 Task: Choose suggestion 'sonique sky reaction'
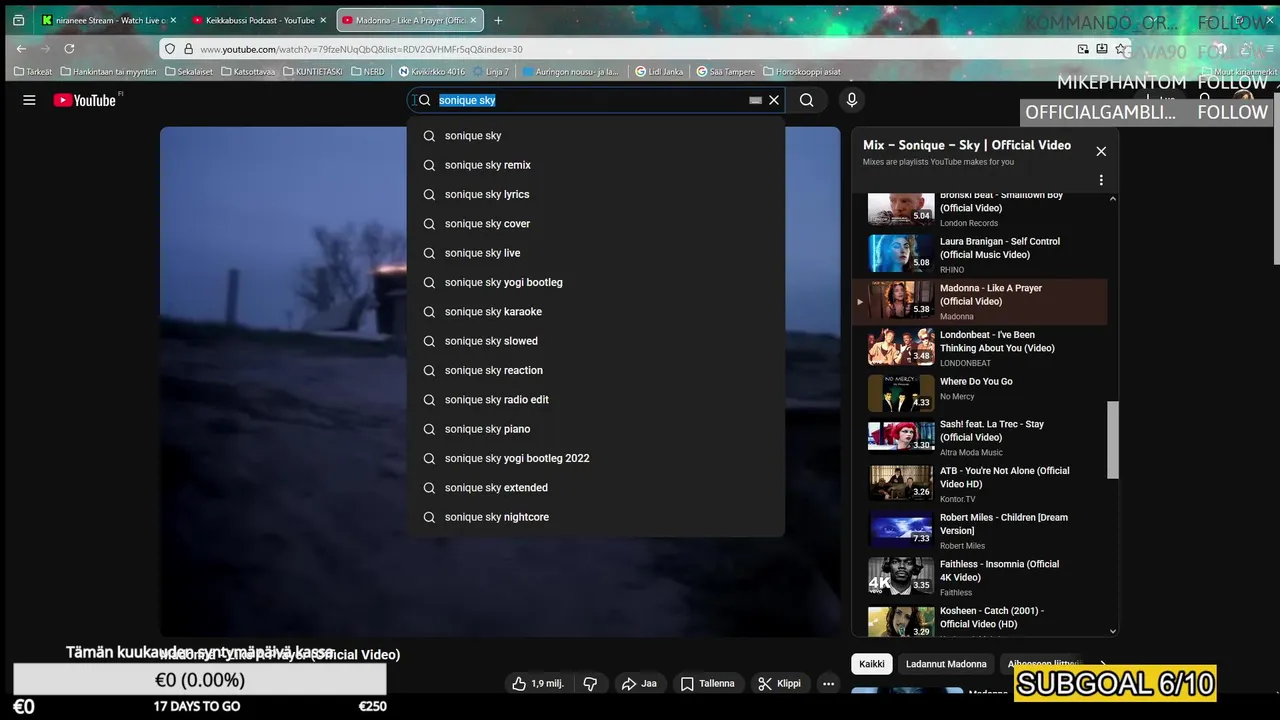coord(596,370)
